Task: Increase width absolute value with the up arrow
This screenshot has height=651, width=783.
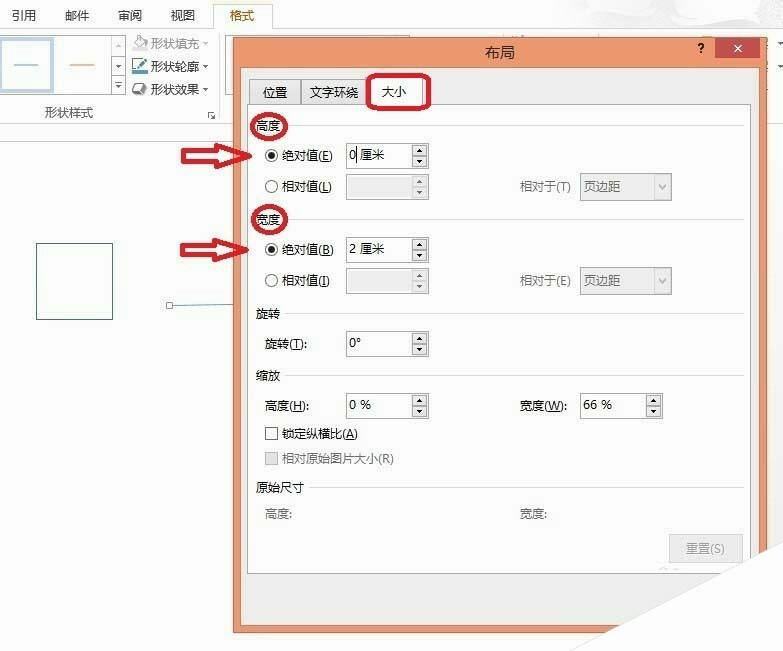Action: [419, 244]
